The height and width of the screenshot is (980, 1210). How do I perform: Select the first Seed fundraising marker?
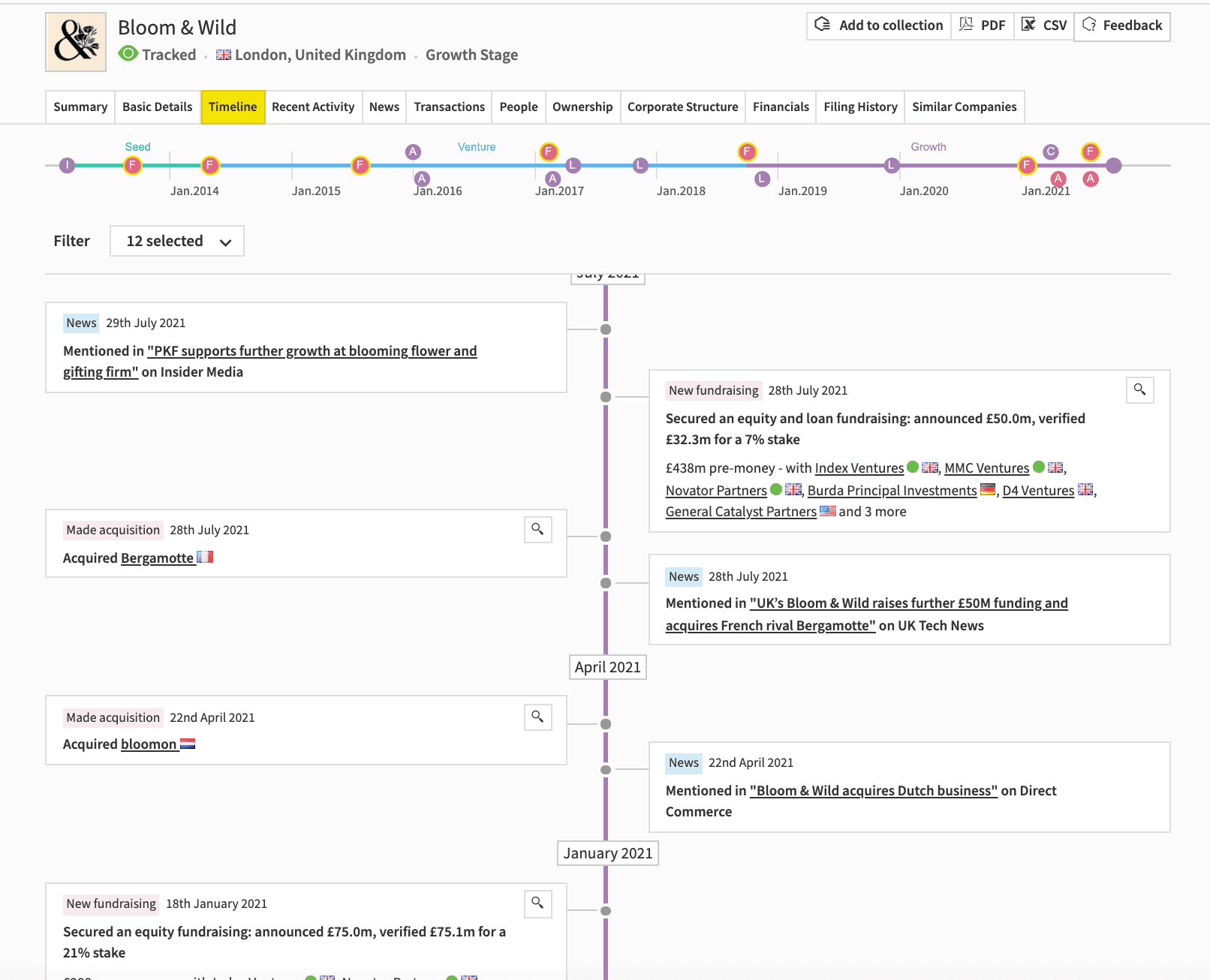coord(133,165)
